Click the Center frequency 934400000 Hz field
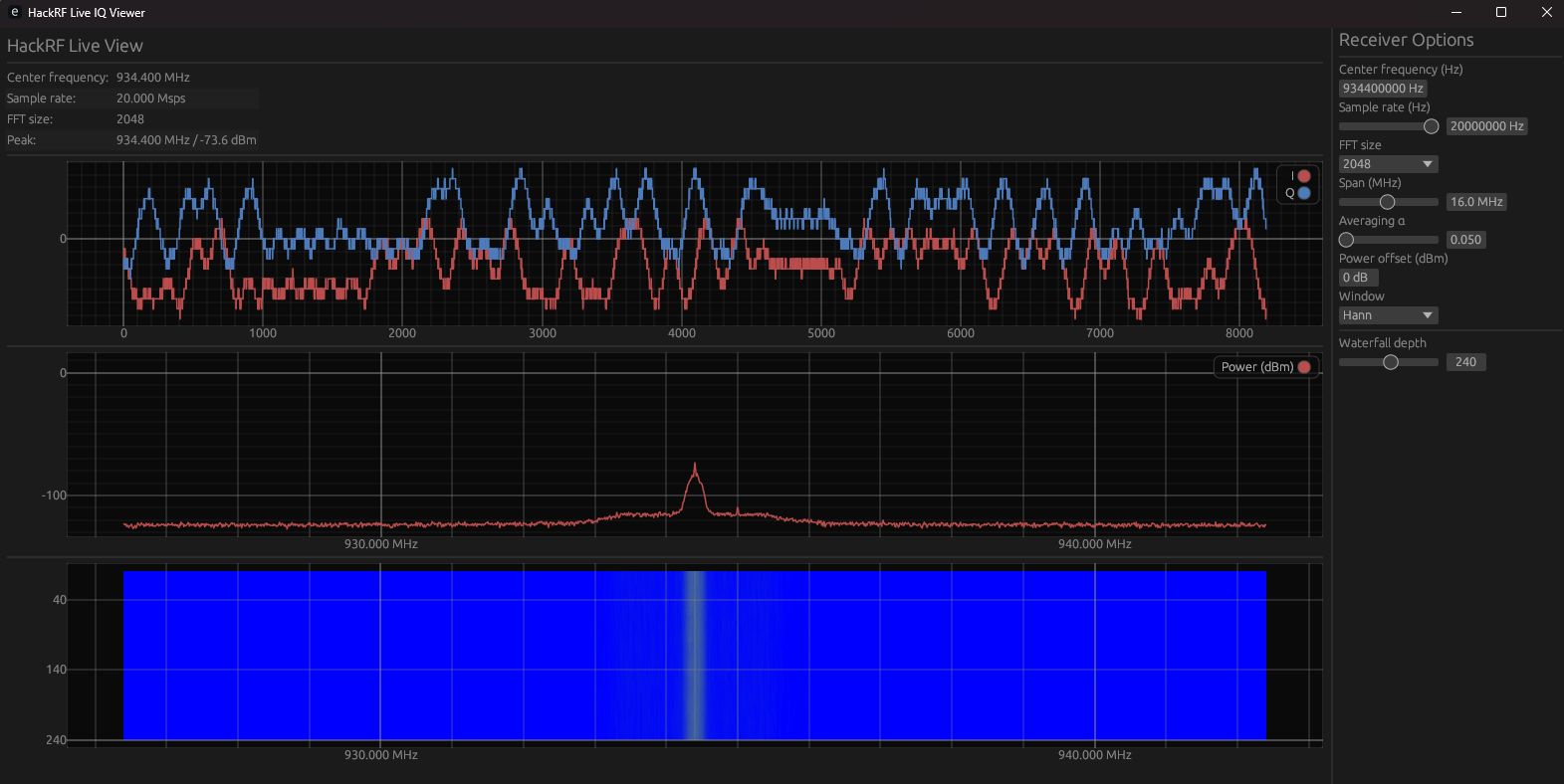 [1383, 89]
